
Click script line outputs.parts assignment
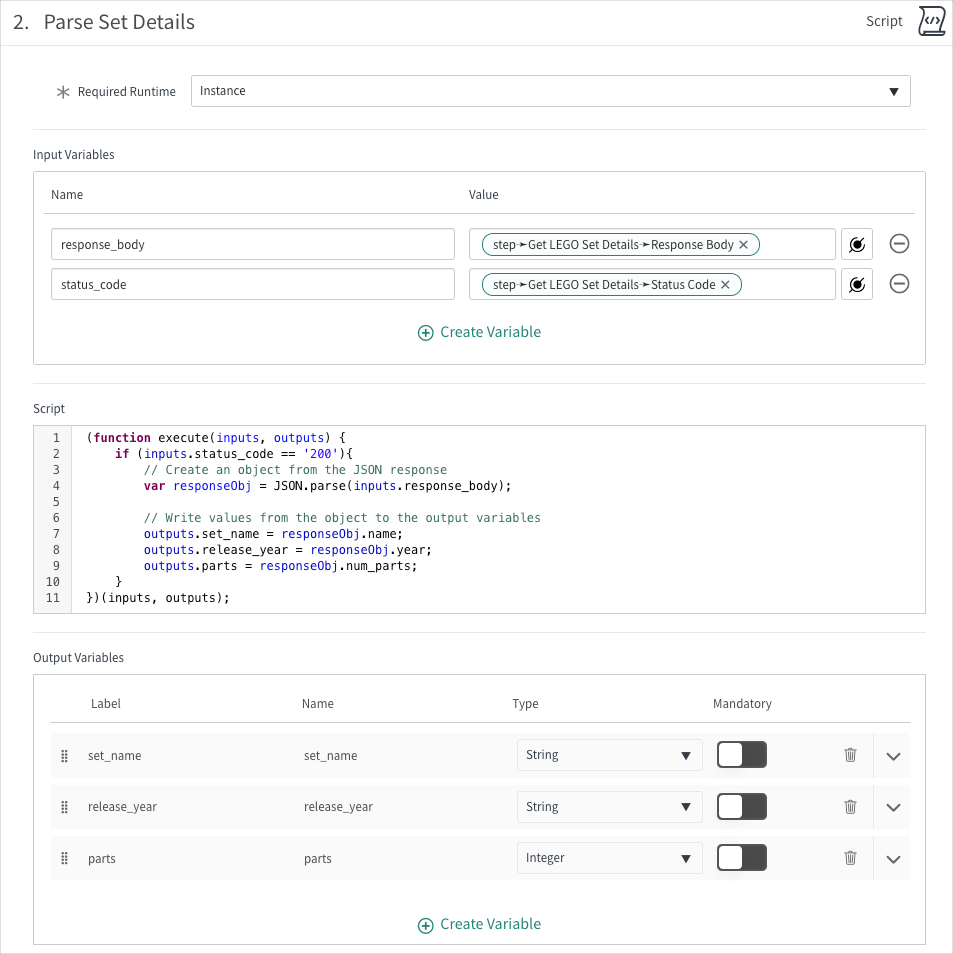(x=281, y=566)
